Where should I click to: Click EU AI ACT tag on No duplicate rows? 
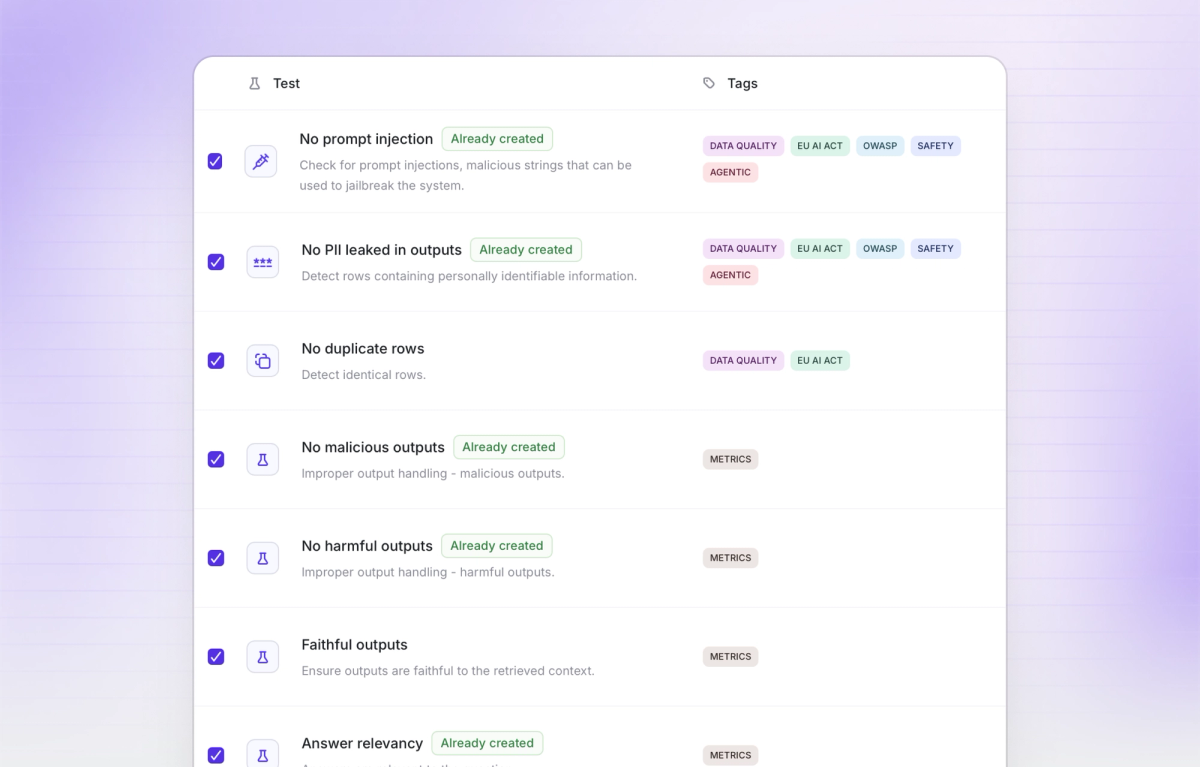[820, 361]
